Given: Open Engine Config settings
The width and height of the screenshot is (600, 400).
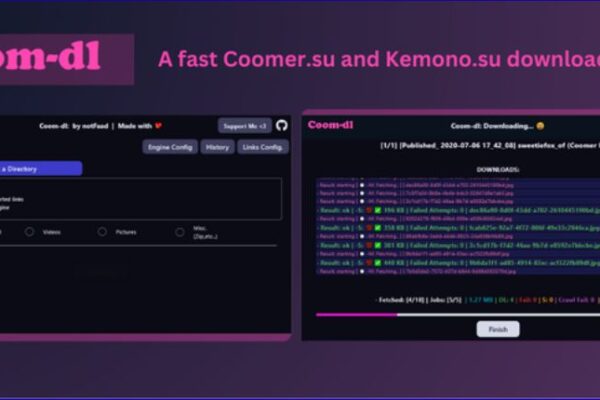Looking at the screenshot, I should pyautogui.click(x=170, y=147).
